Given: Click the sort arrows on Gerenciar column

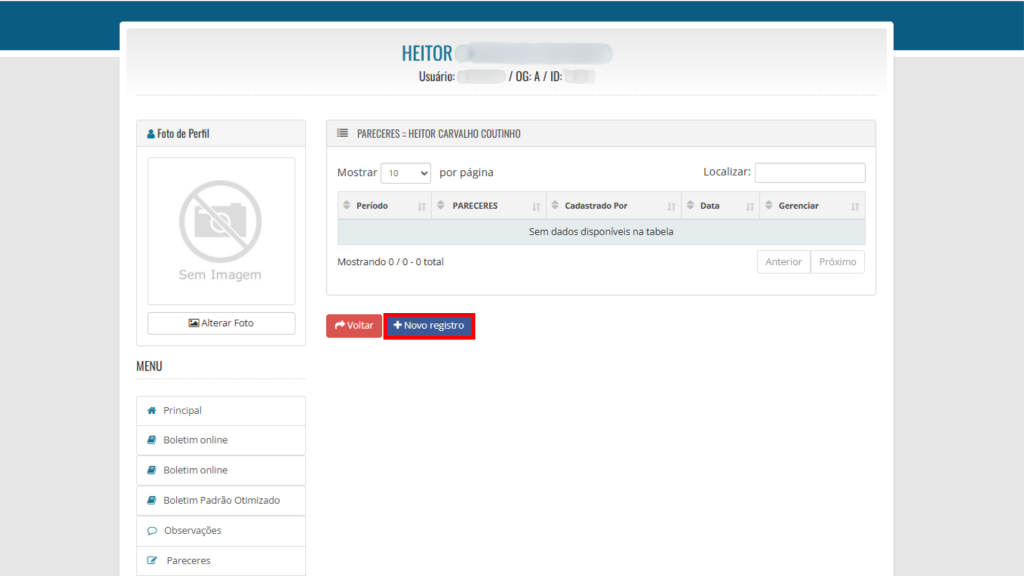Looking at the screenshot, I should tap(855, 206).
